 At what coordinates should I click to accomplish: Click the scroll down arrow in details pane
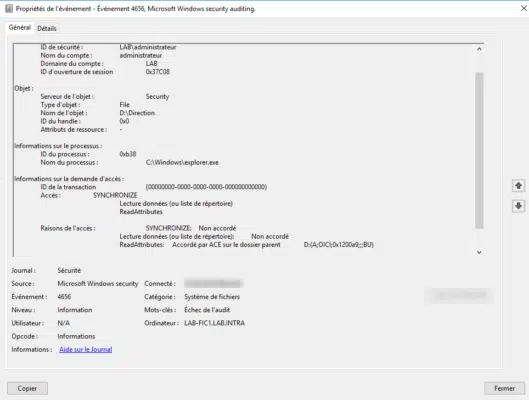pyautogui.click(x=479, y=252)
